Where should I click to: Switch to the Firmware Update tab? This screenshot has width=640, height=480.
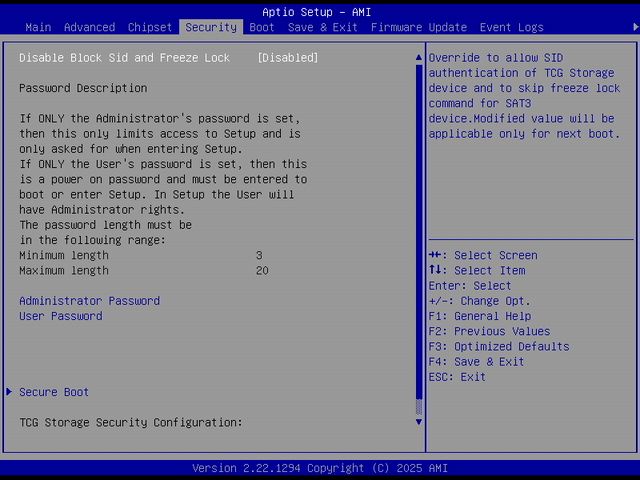[x=419, y=27]
